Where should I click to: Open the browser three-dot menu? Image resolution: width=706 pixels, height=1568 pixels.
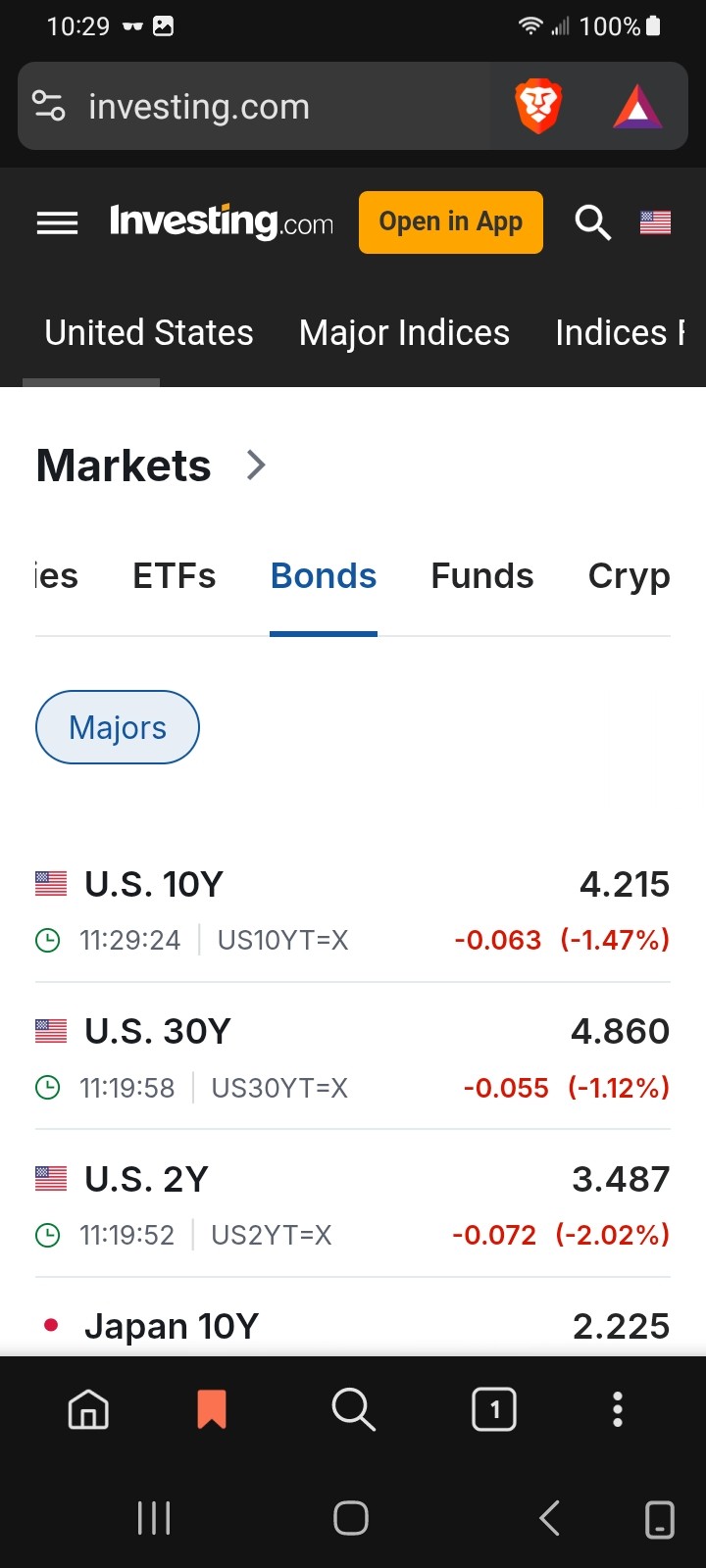[618, 1409]
